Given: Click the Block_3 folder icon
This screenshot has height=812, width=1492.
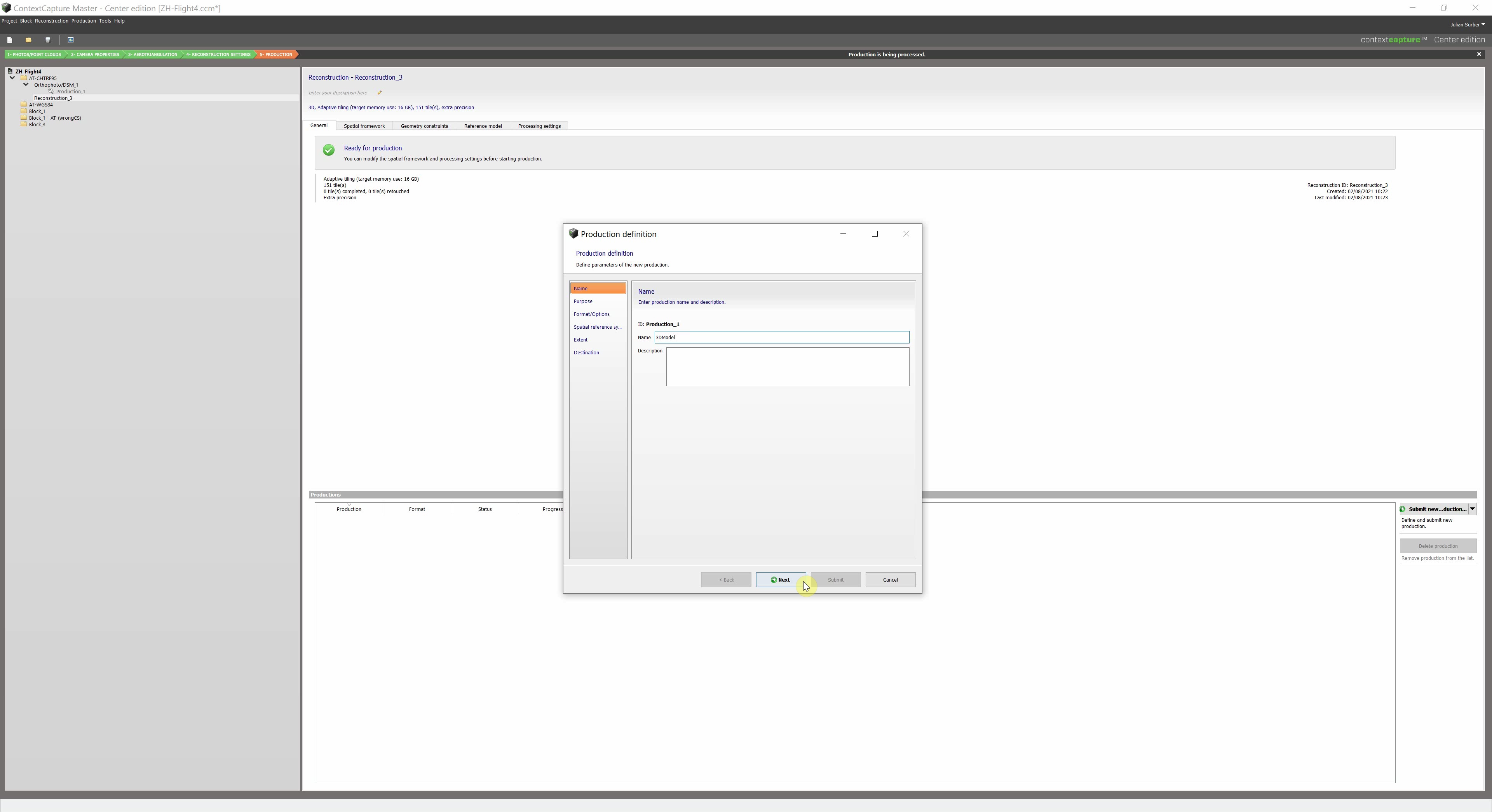Looking at the screenshot, I should (24, 125).
